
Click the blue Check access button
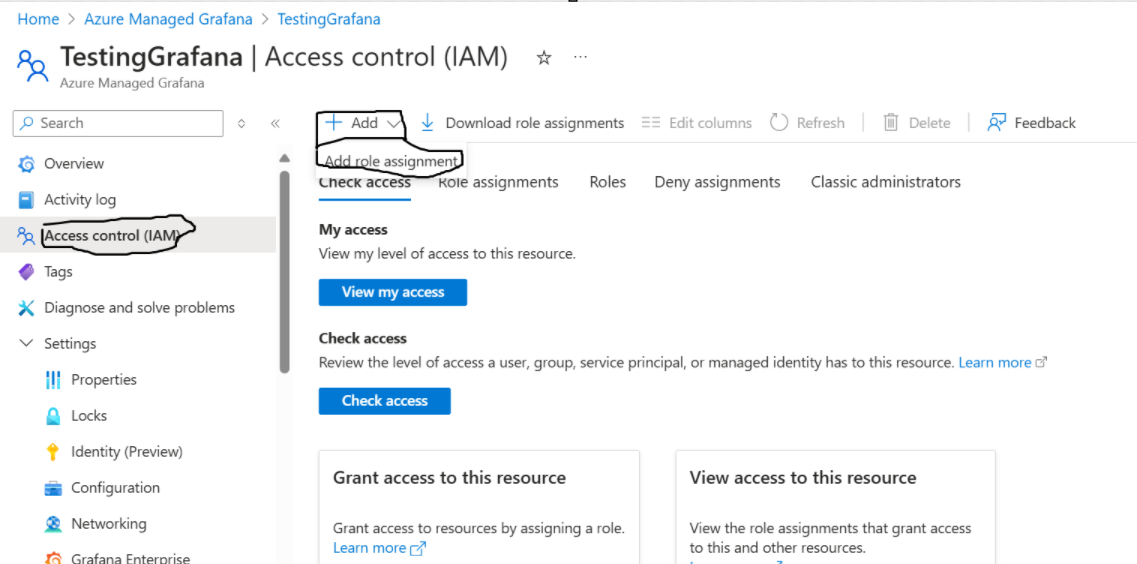pos(384,401)
